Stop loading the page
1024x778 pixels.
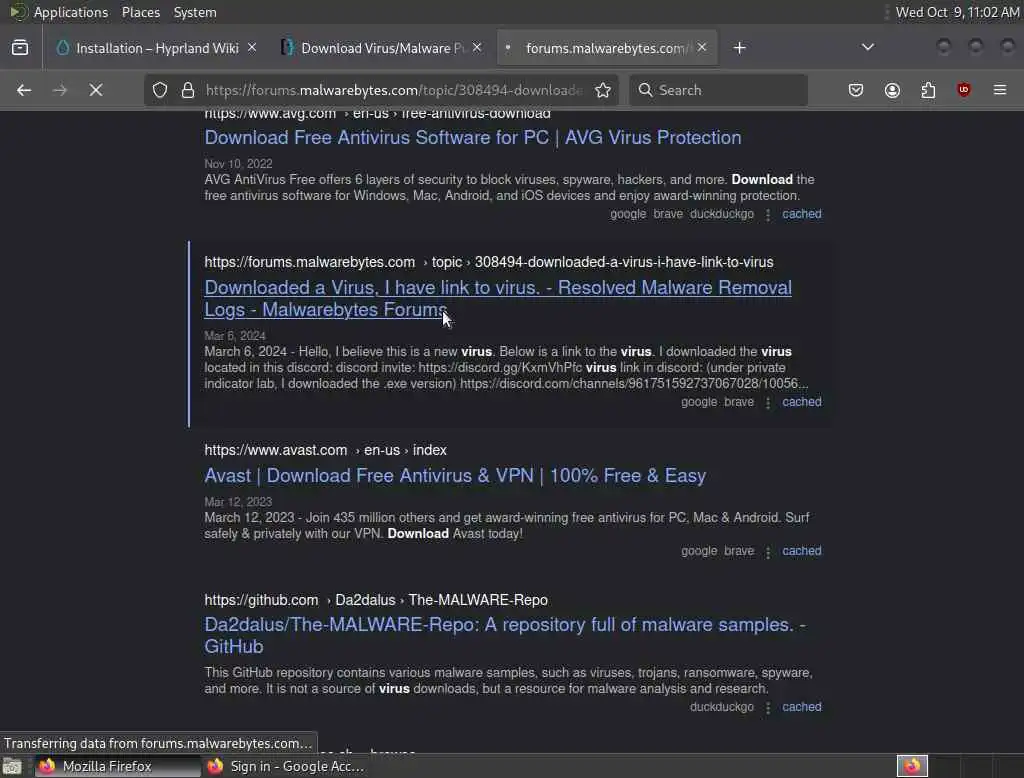[96, 90]
